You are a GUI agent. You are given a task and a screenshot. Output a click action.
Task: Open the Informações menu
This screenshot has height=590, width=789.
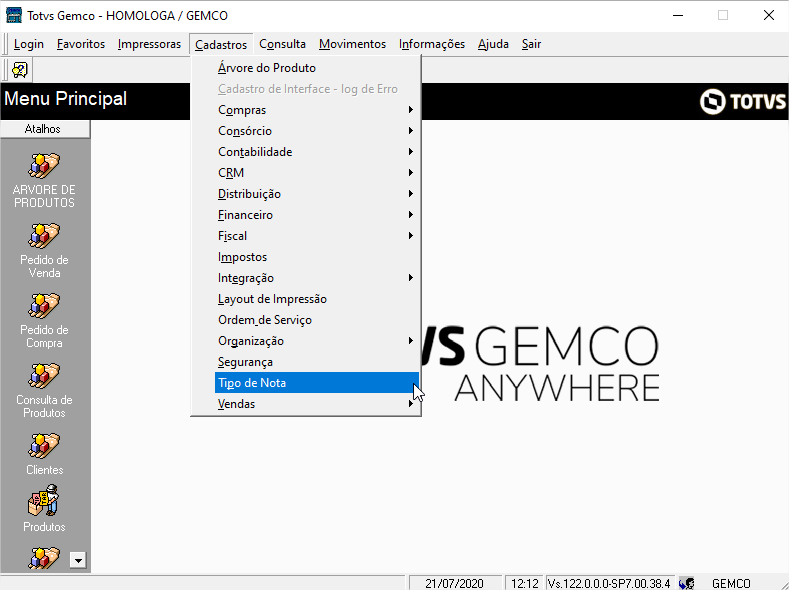[x=432, y=44]
